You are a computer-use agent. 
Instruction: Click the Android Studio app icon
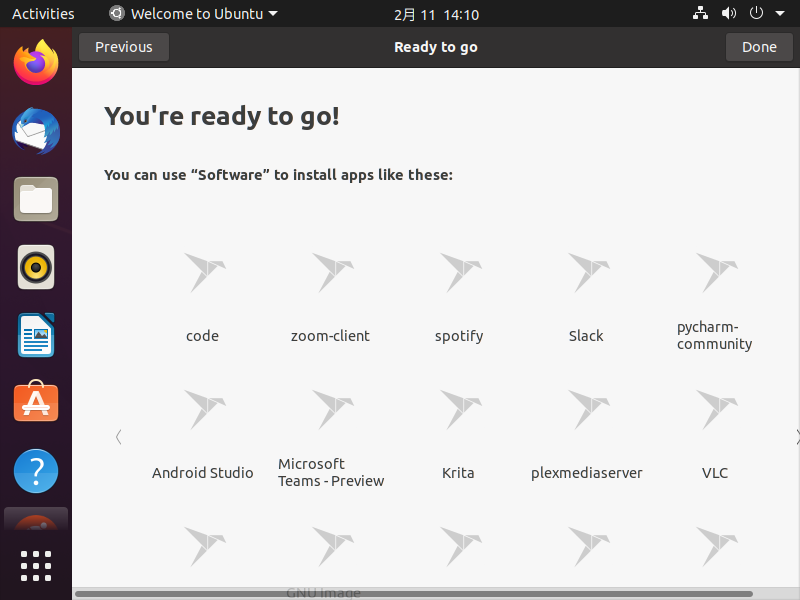205,410
